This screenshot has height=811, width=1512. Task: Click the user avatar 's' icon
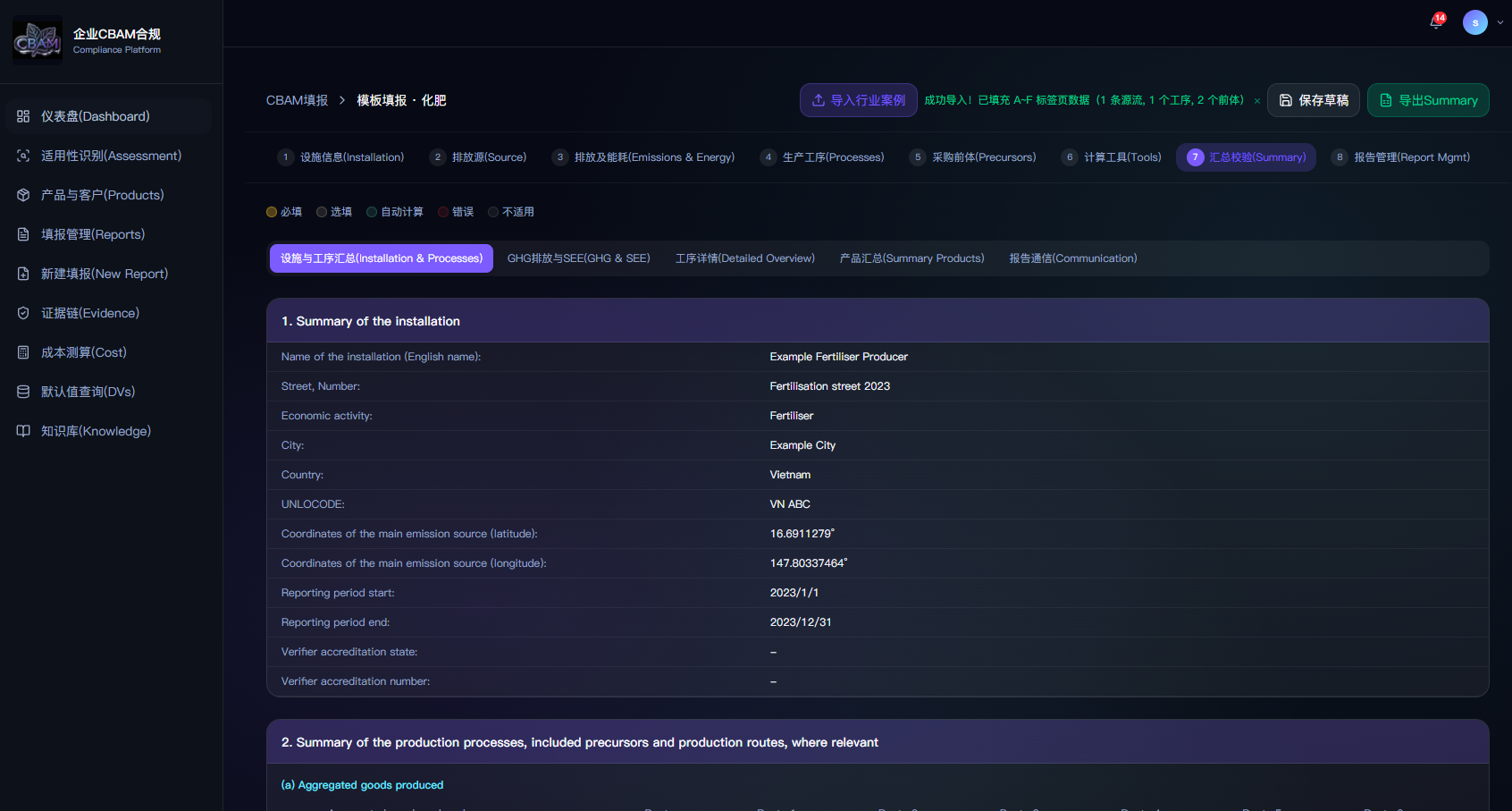pos(1475,22)
